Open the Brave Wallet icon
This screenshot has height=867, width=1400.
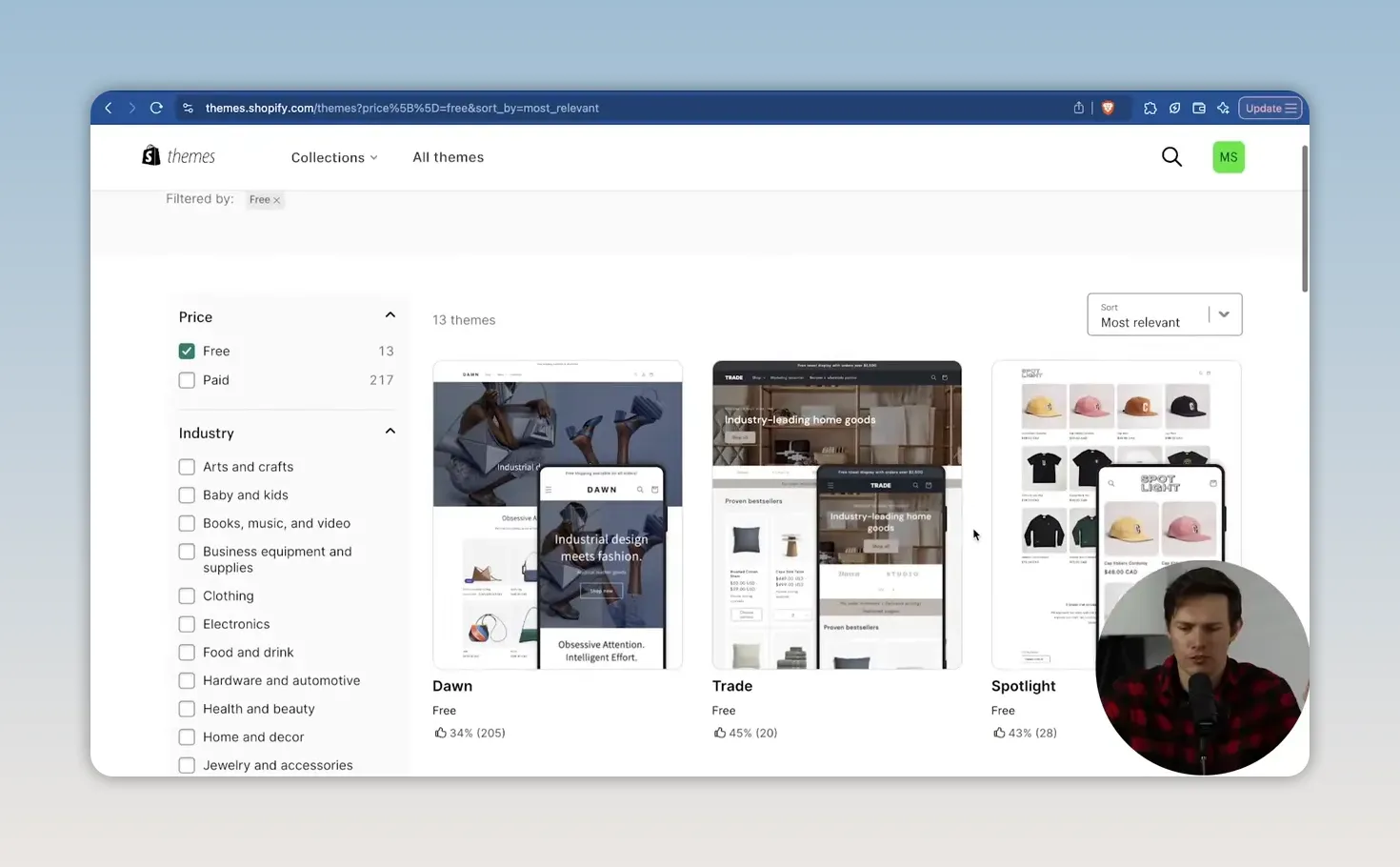click(1199, 108)
